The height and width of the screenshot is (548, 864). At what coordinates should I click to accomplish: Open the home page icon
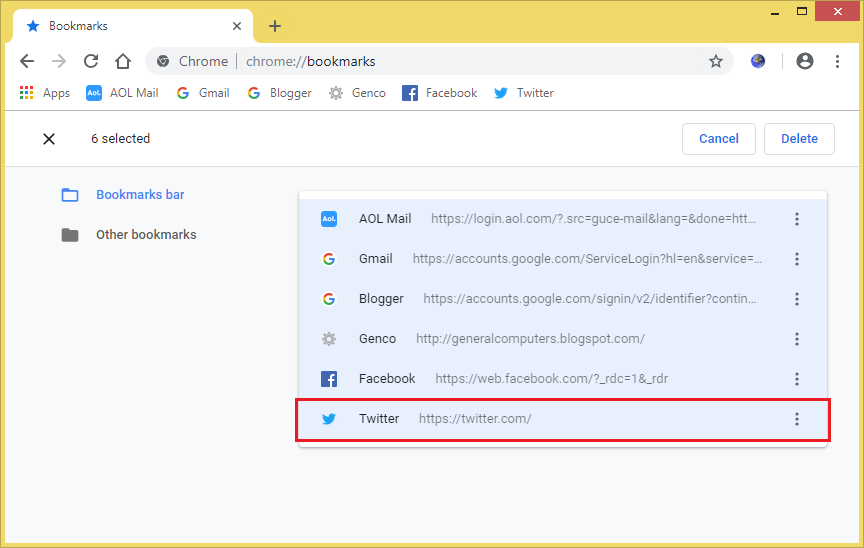click(x=123, y=61)
